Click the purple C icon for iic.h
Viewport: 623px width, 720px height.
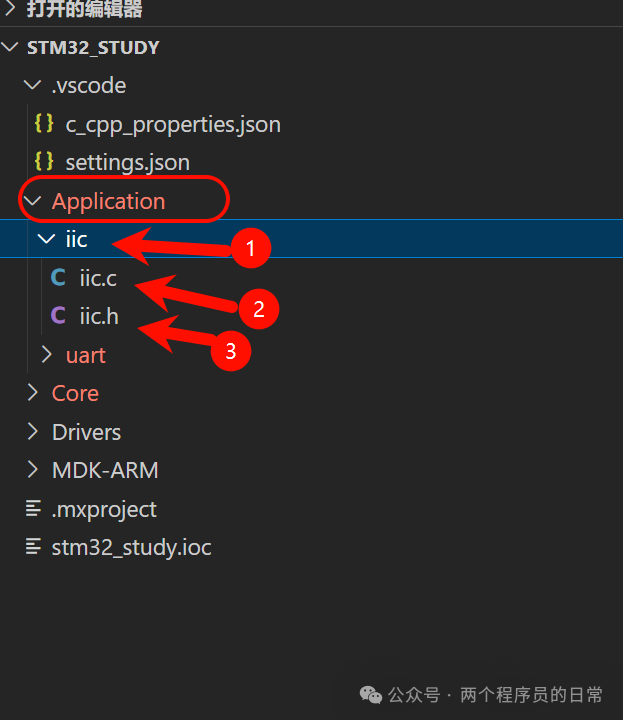click(x=58, y=316)
